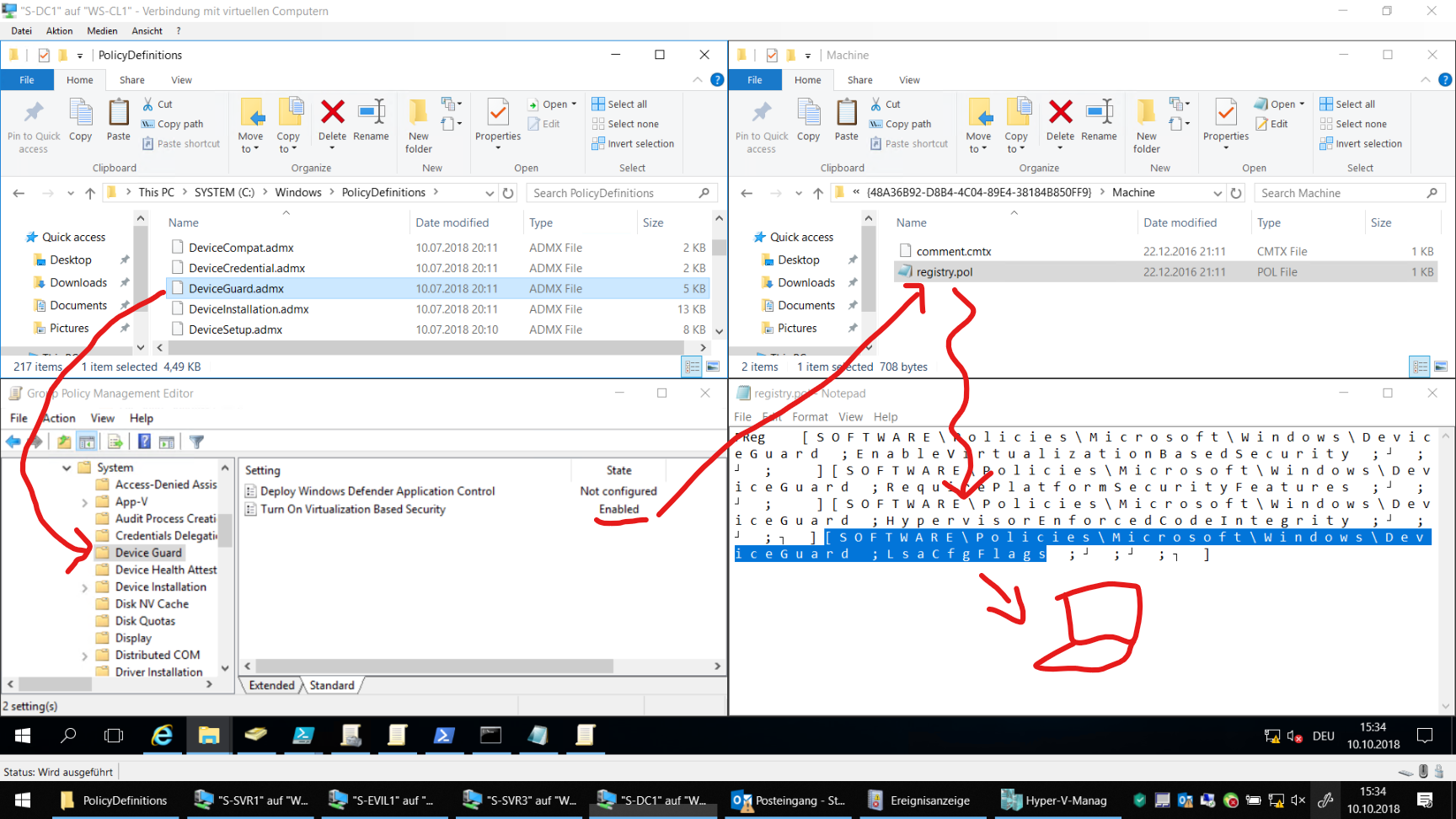This screenshot has height=819, width=1456.
Task: Open Ereignisanzeige from host taskbar
Action: point(918,800)
